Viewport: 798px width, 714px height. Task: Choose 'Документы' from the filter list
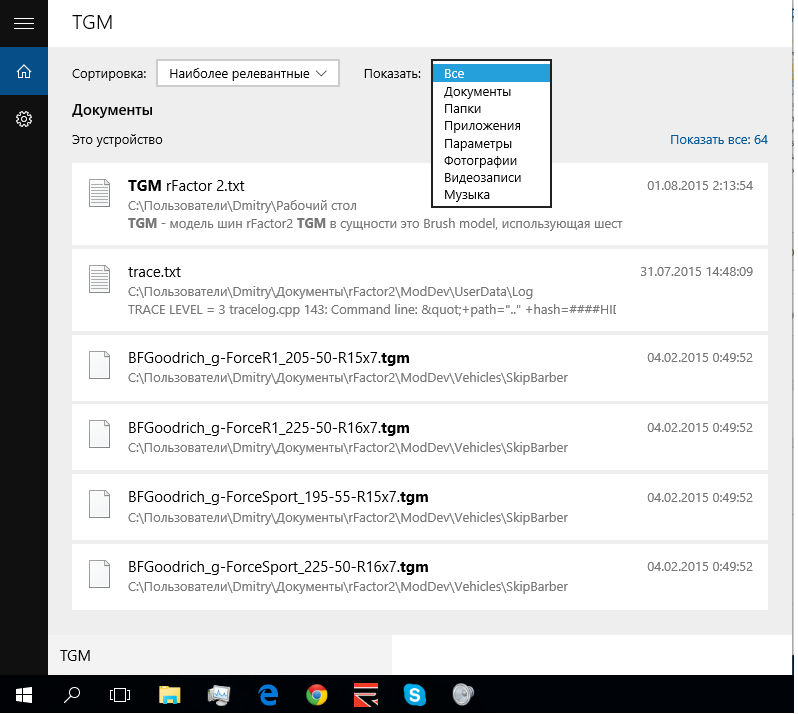click(x=477, y=91)
